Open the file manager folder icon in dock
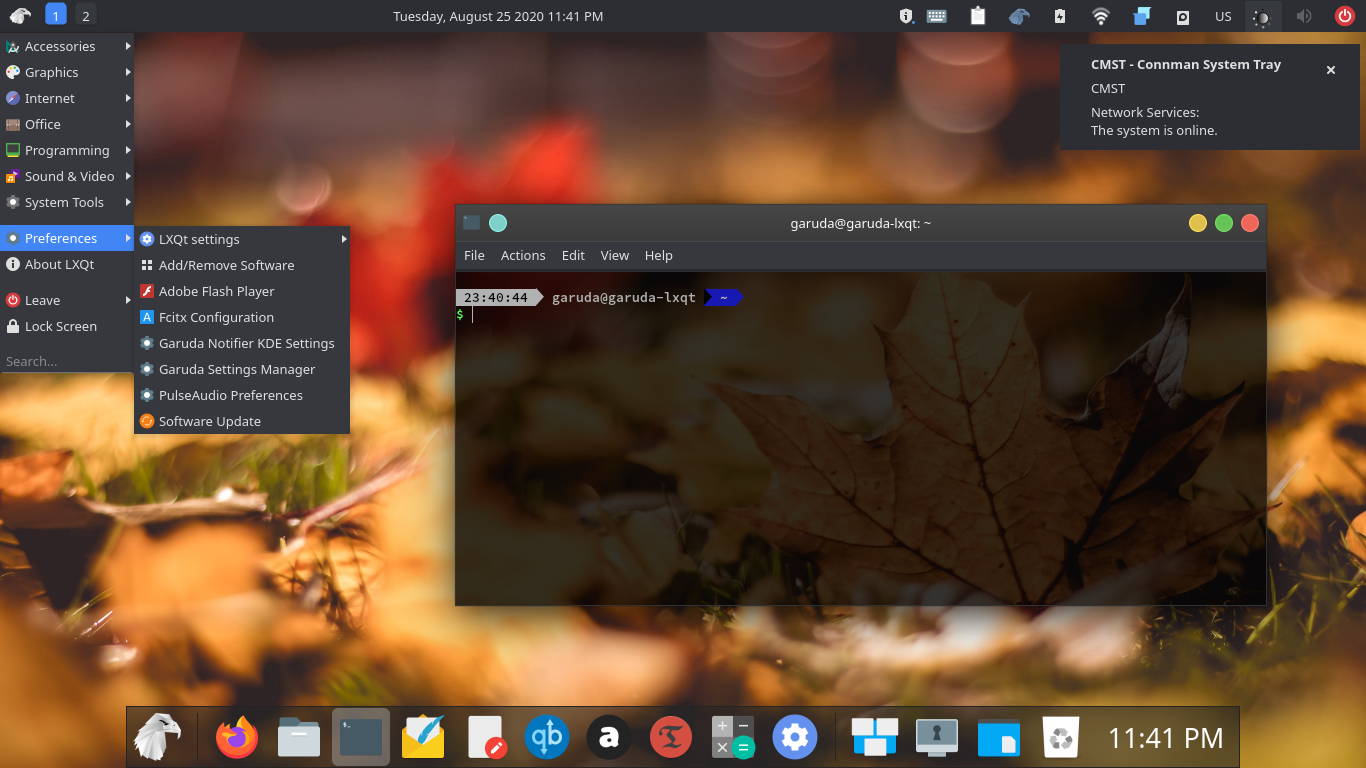This screenshot has width=1366, height=768. [x=299, y=738]
